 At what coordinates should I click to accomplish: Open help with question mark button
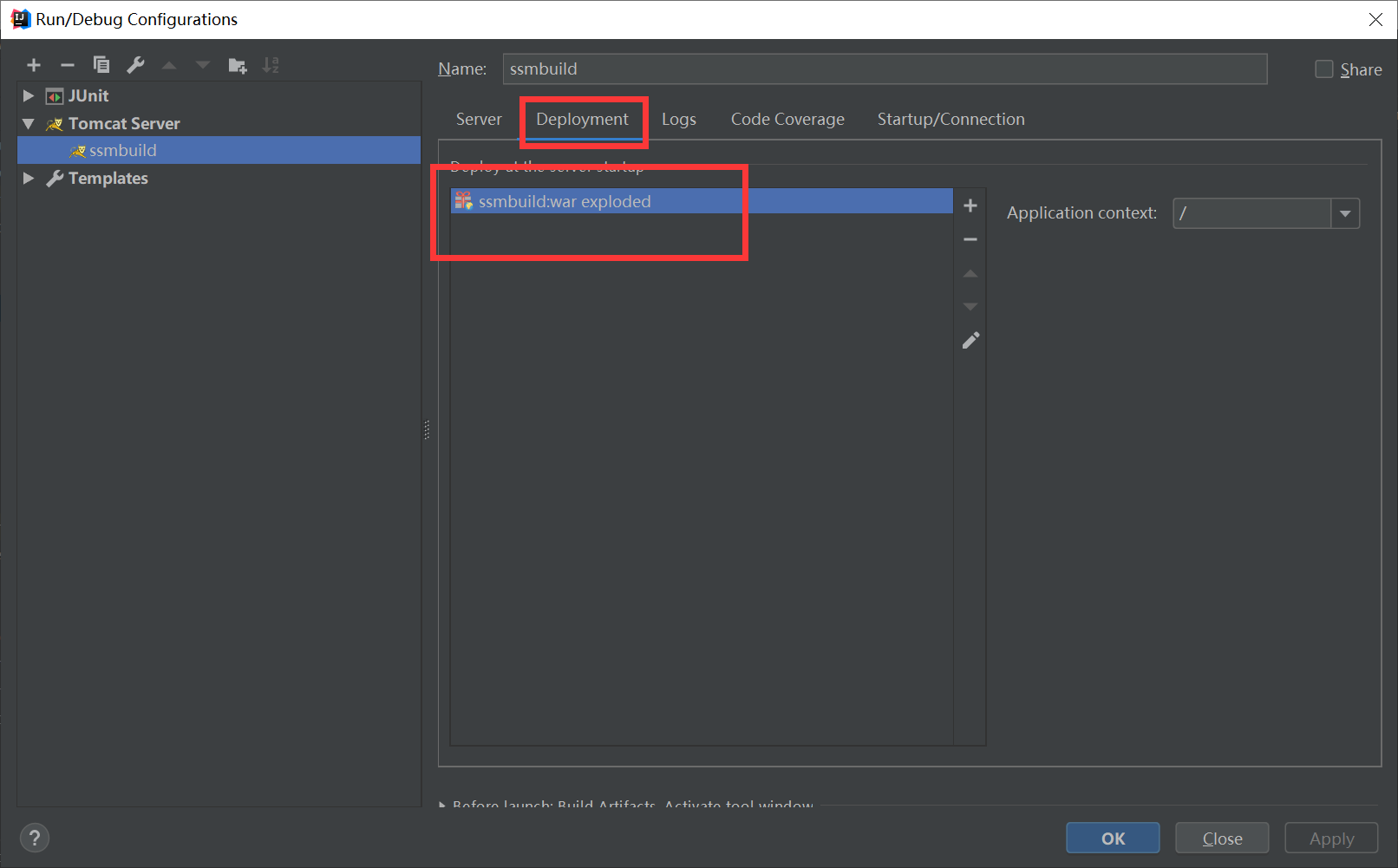pos(35,838)
